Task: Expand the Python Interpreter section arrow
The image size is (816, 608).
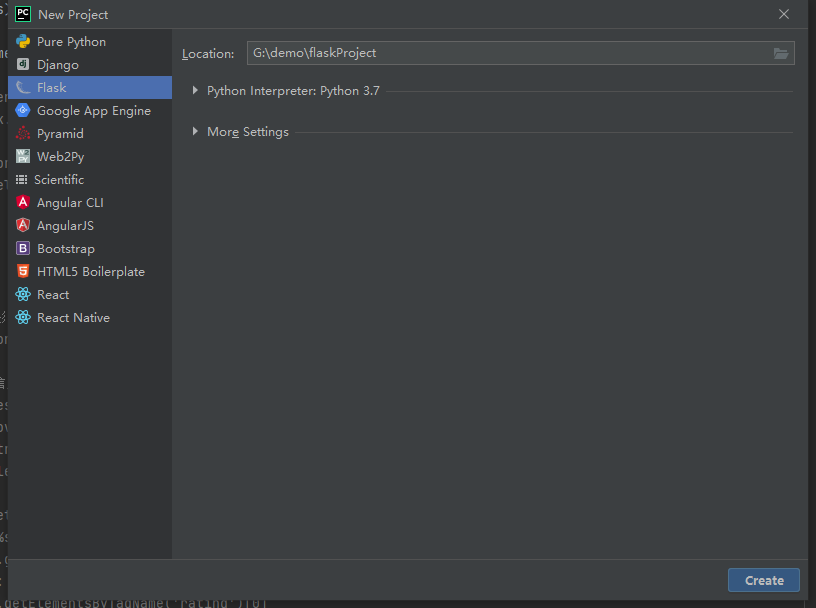Action: [x=195, y=90]
